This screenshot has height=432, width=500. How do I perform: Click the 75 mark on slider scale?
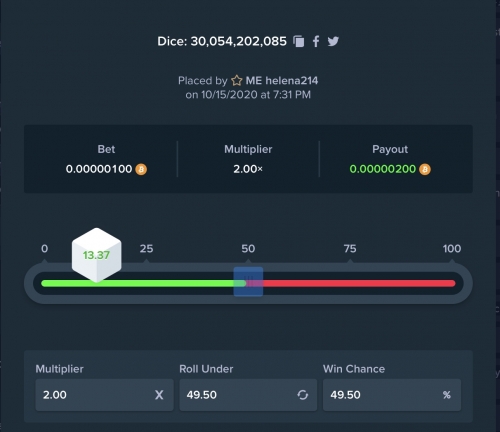[x=350, y=249]
